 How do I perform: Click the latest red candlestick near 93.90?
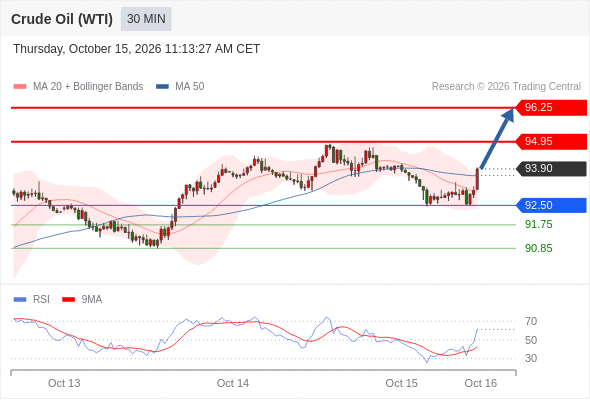coord(477,179)
